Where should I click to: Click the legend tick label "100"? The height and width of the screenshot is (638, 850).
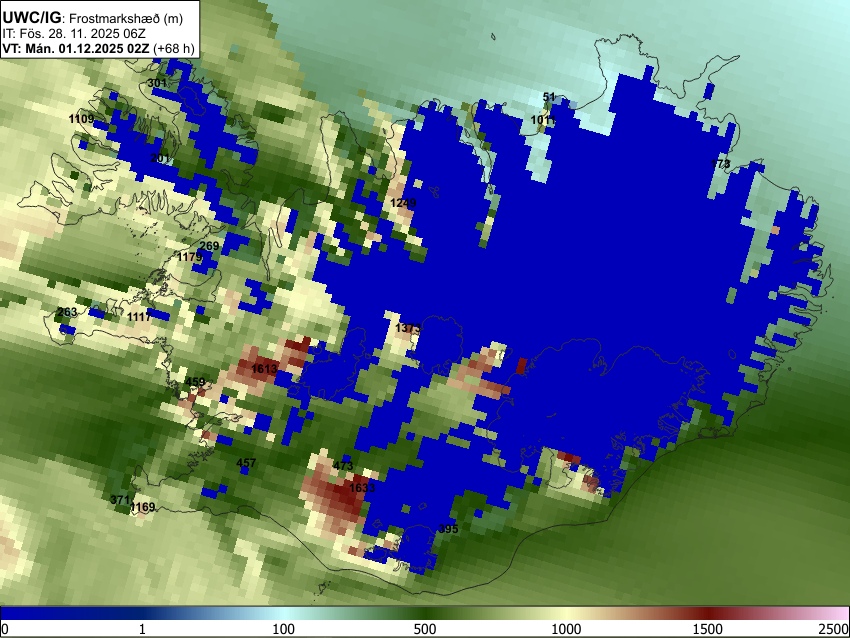(284, 629)
